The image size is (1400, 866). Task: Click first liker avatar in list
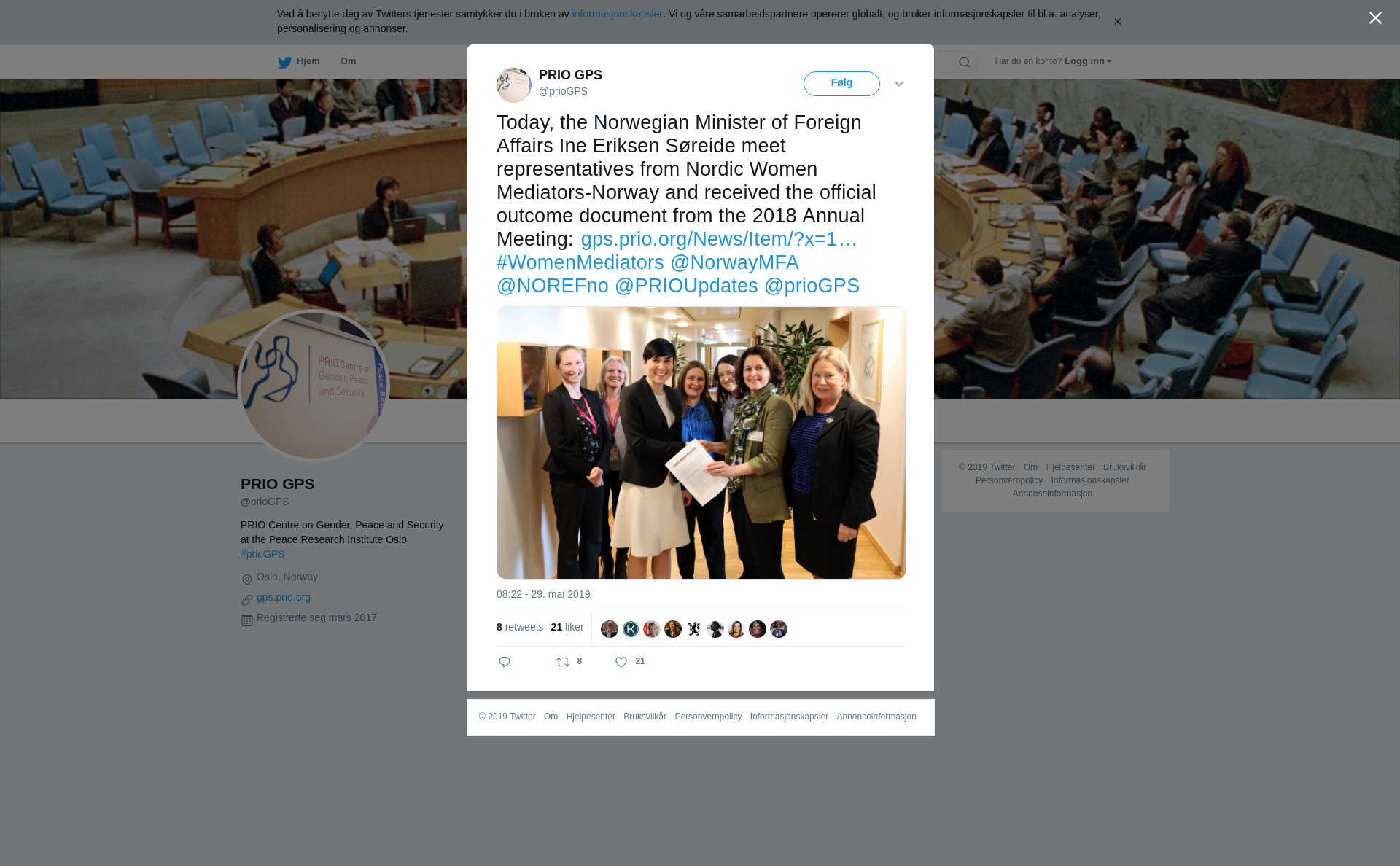coord(610,629)
